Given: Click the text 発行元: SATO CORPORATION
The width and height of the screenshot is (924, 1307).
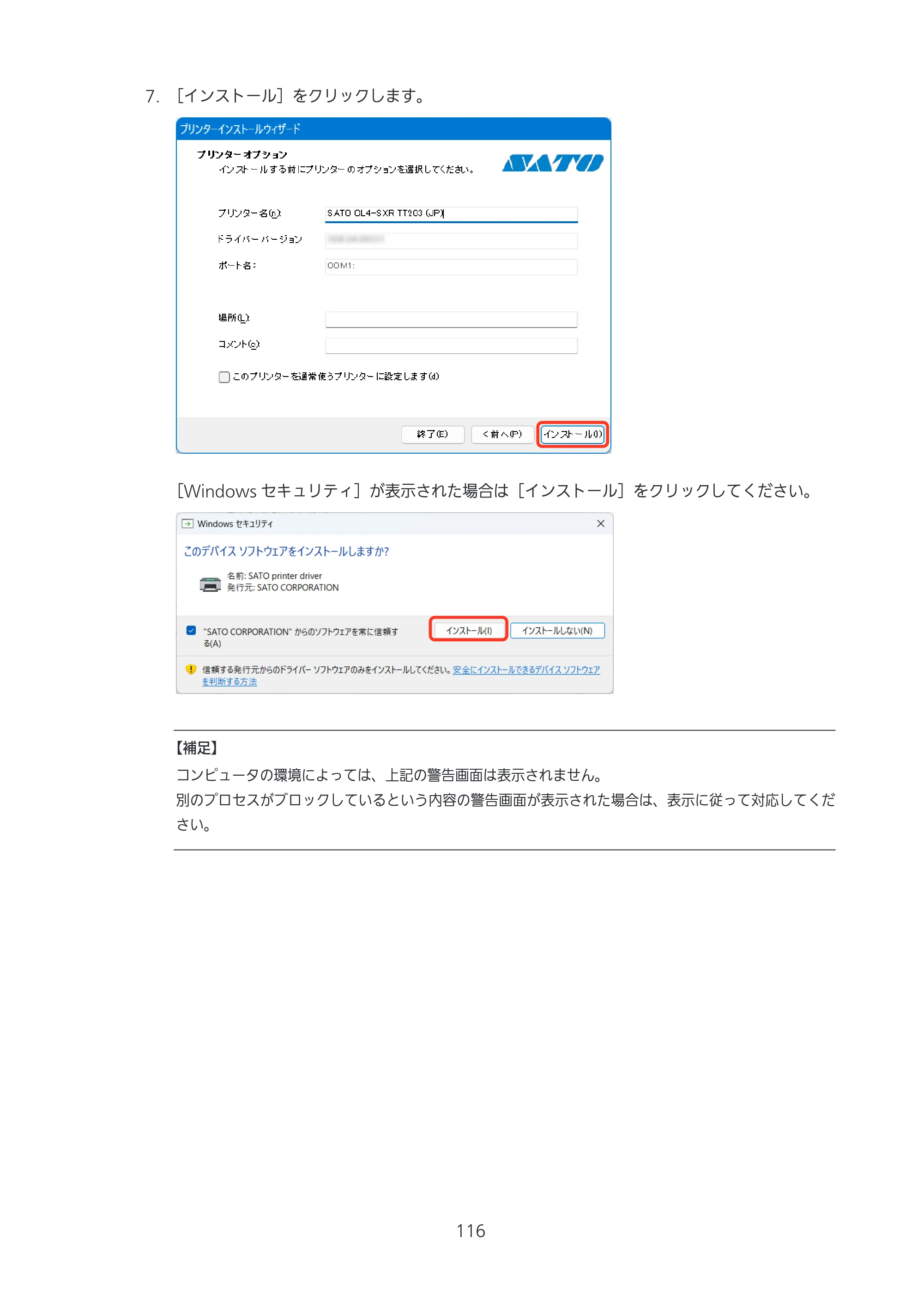Looking at the screenshot, I should pyautogui.click(x=283, y=588).
